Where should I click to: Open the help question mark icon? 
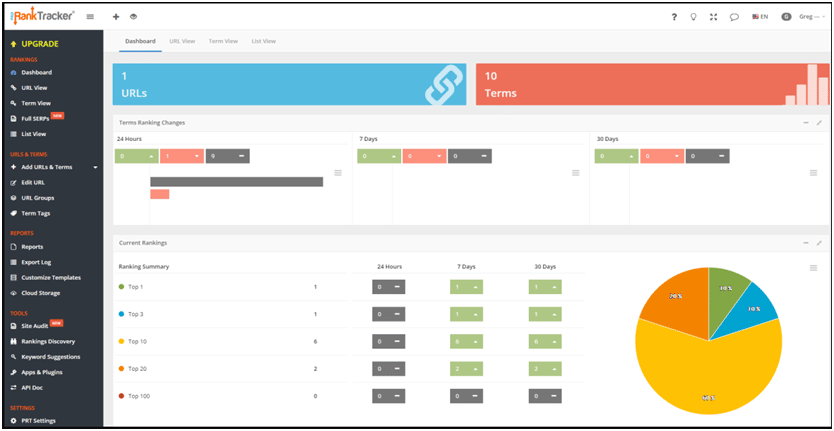(x=674, y=17)
